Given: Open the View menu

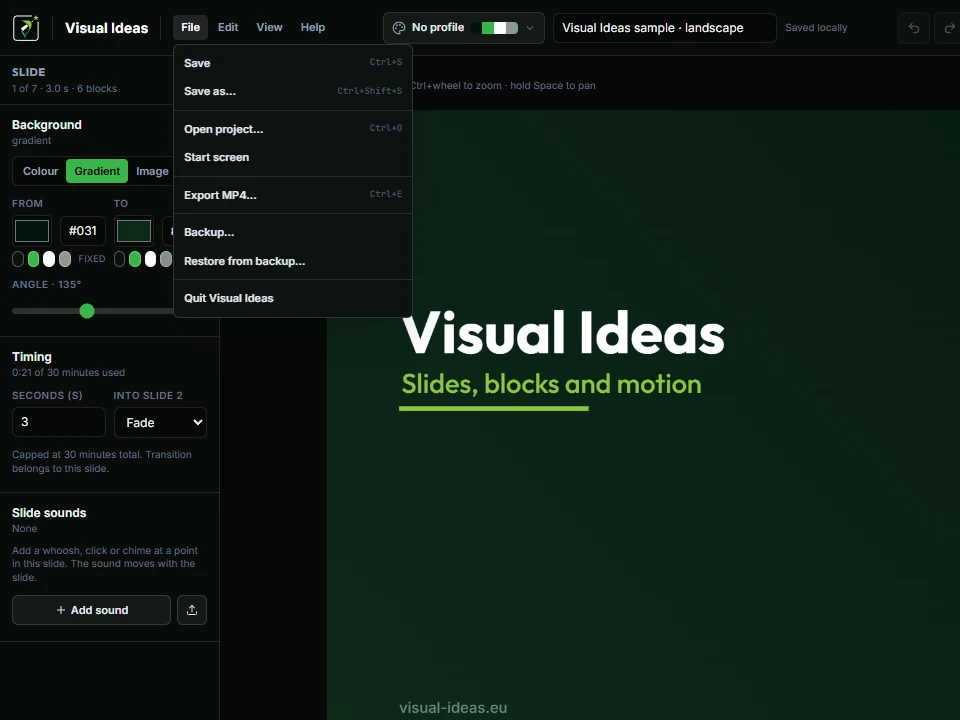Looking at the screenshot, I should click(x=269, y=28).
